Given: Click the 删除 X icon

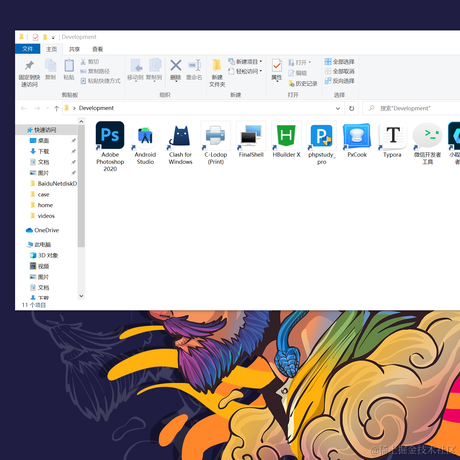Looking at the screenshot, I should coord(176,65).
